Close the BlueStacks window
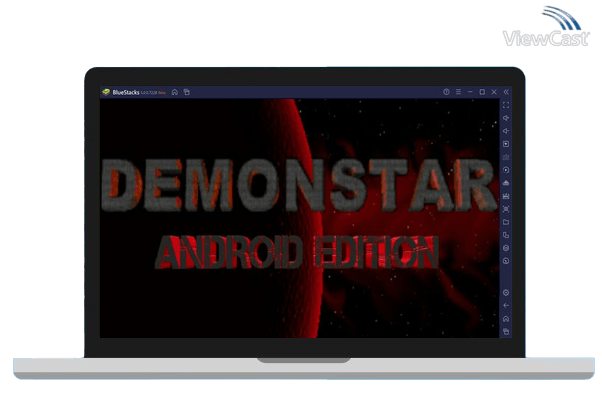Viewport: 602px width, 414px height. point(494,92)
